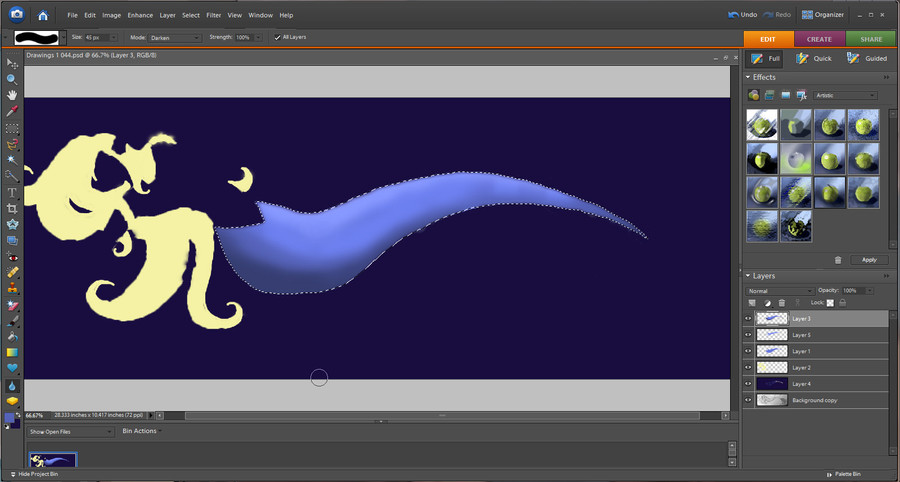Select the Red Eye Removal tool
Screen dimensions: 900x482
[x=12, y=256]
